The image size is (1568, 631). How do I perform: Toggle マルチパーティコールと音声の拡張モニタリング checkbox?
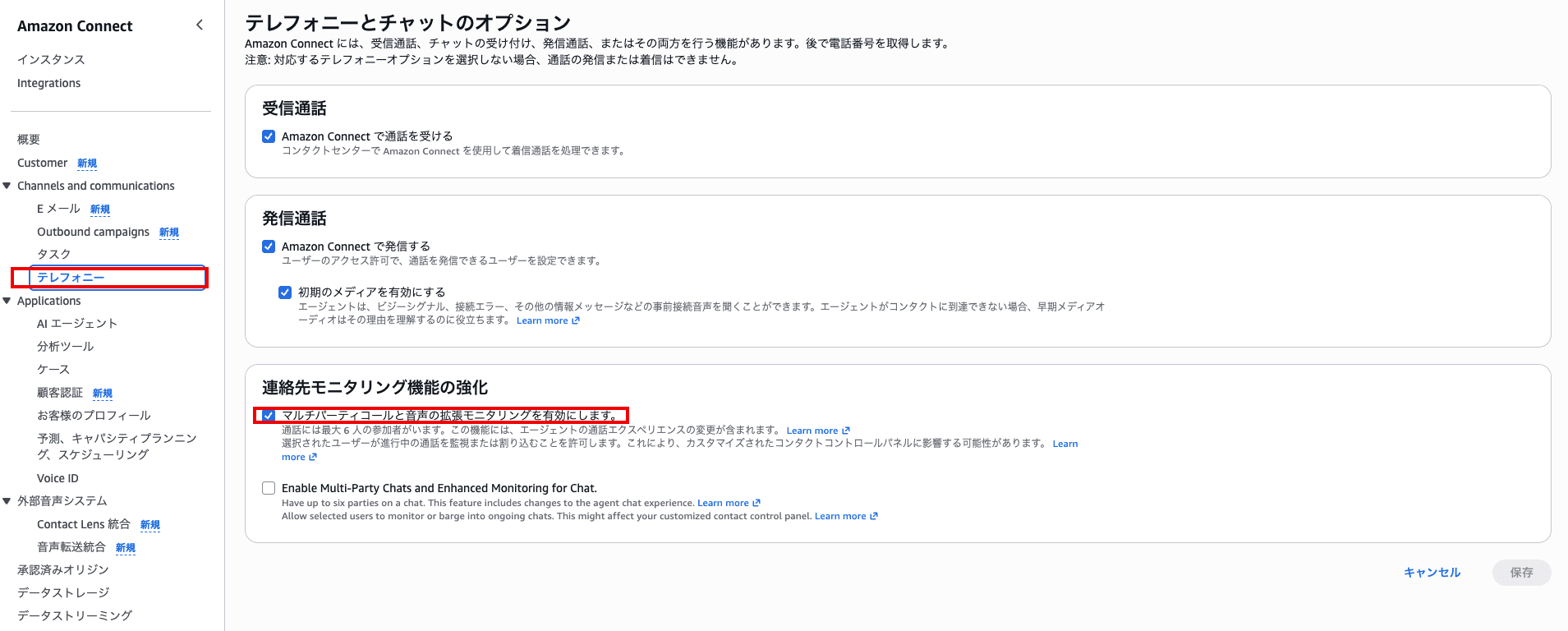point(269,416)
